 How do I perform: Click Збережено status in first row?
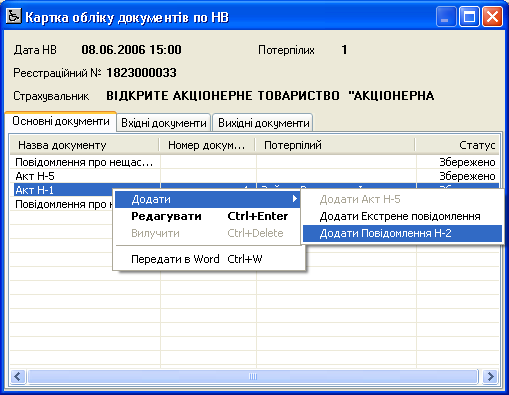click(467, 162)
